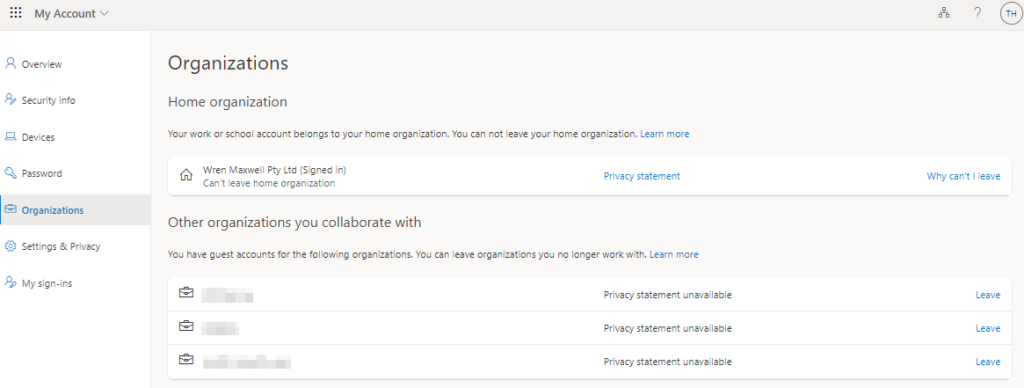Expand the My Account dropdown
Viewport: 1024px width, 388px height.
[72, 14]
